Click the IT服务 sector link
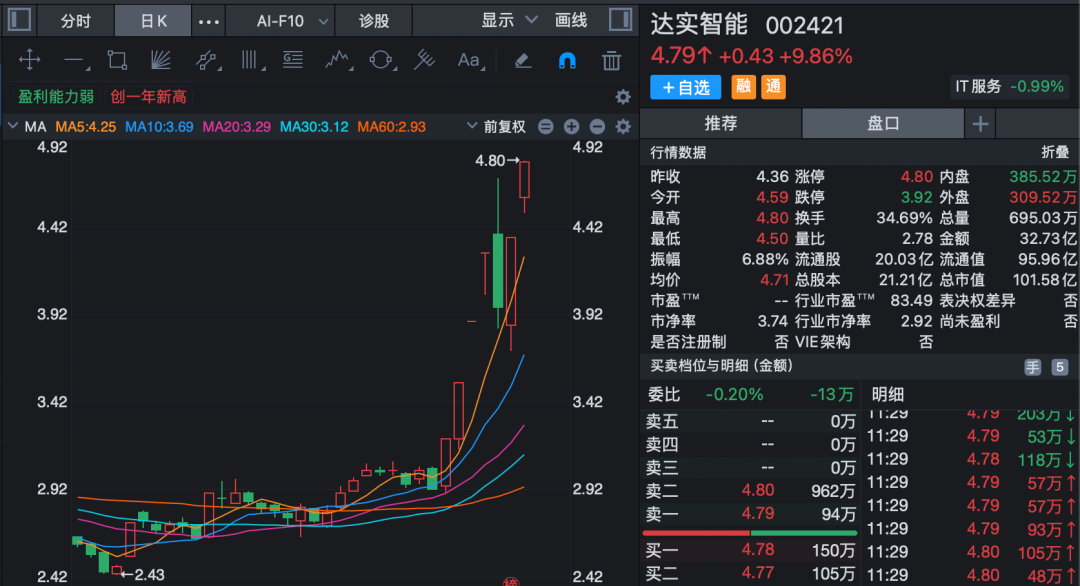 click(x=977, y=87)
